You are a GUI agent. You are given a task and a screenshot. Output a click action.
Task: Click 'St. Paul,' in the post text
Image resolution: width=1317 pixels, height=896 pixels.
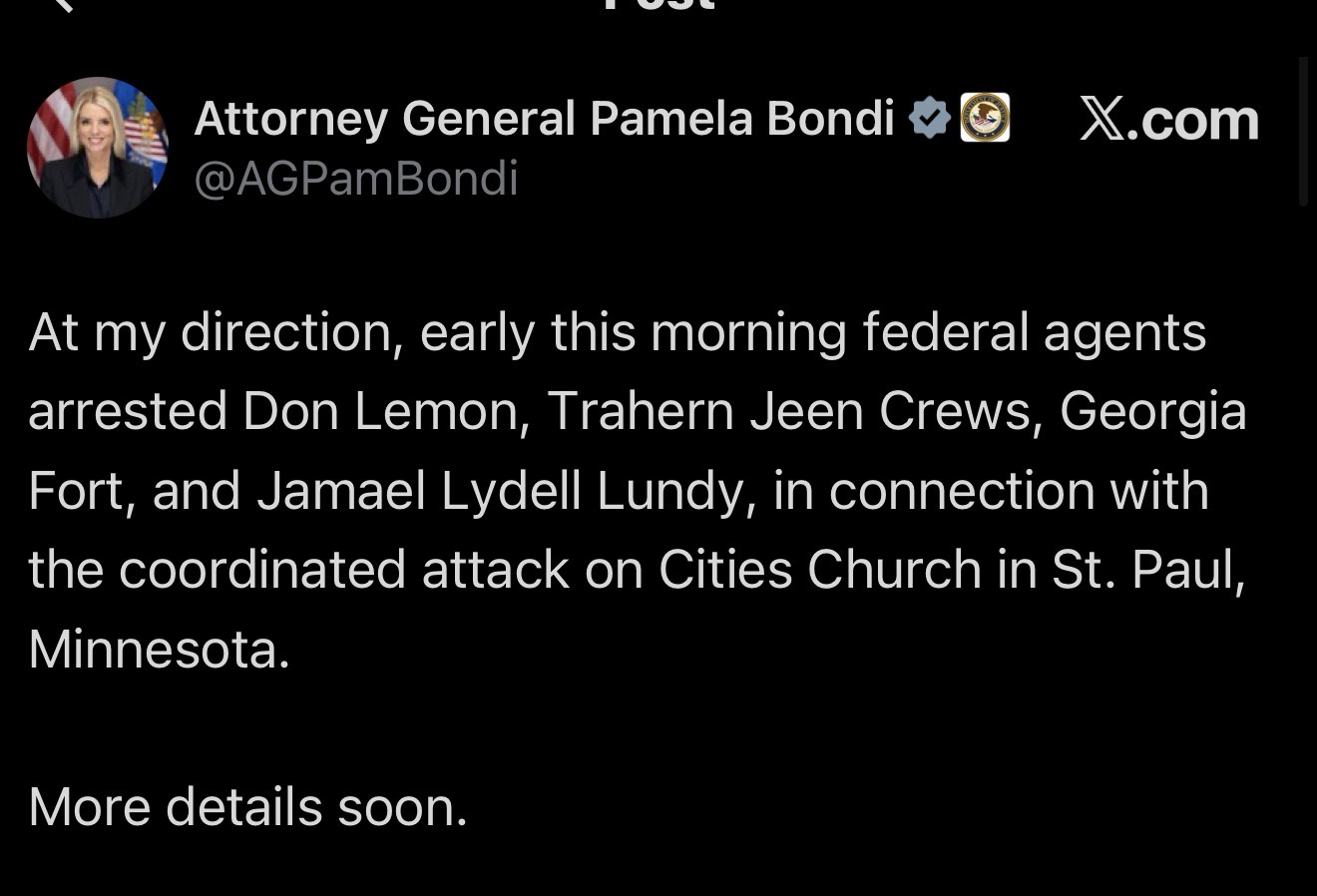(1147, 570)
